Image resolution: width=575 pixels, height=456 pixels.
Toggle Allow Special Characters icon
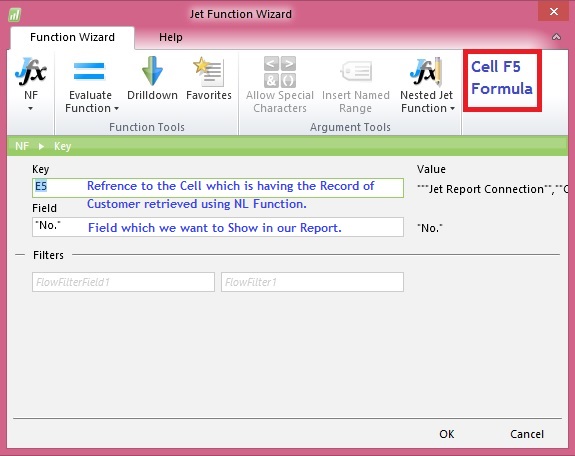280,72
